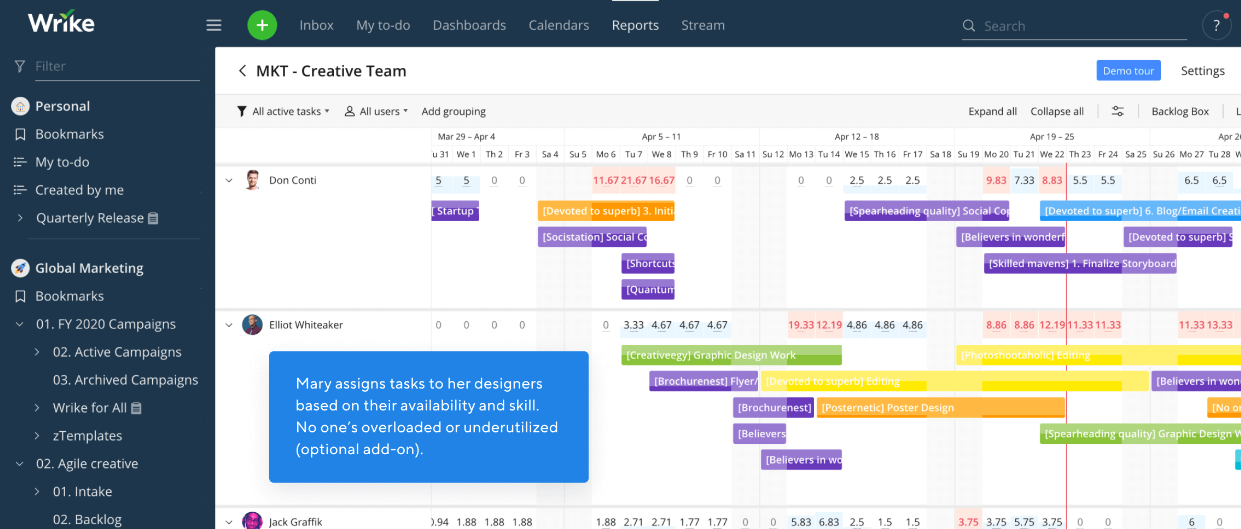Image resolution: width=1241 pixels, height=529 pixels.
Task: Open the [Socistation] Social task bar
Action: coord(592,237)
